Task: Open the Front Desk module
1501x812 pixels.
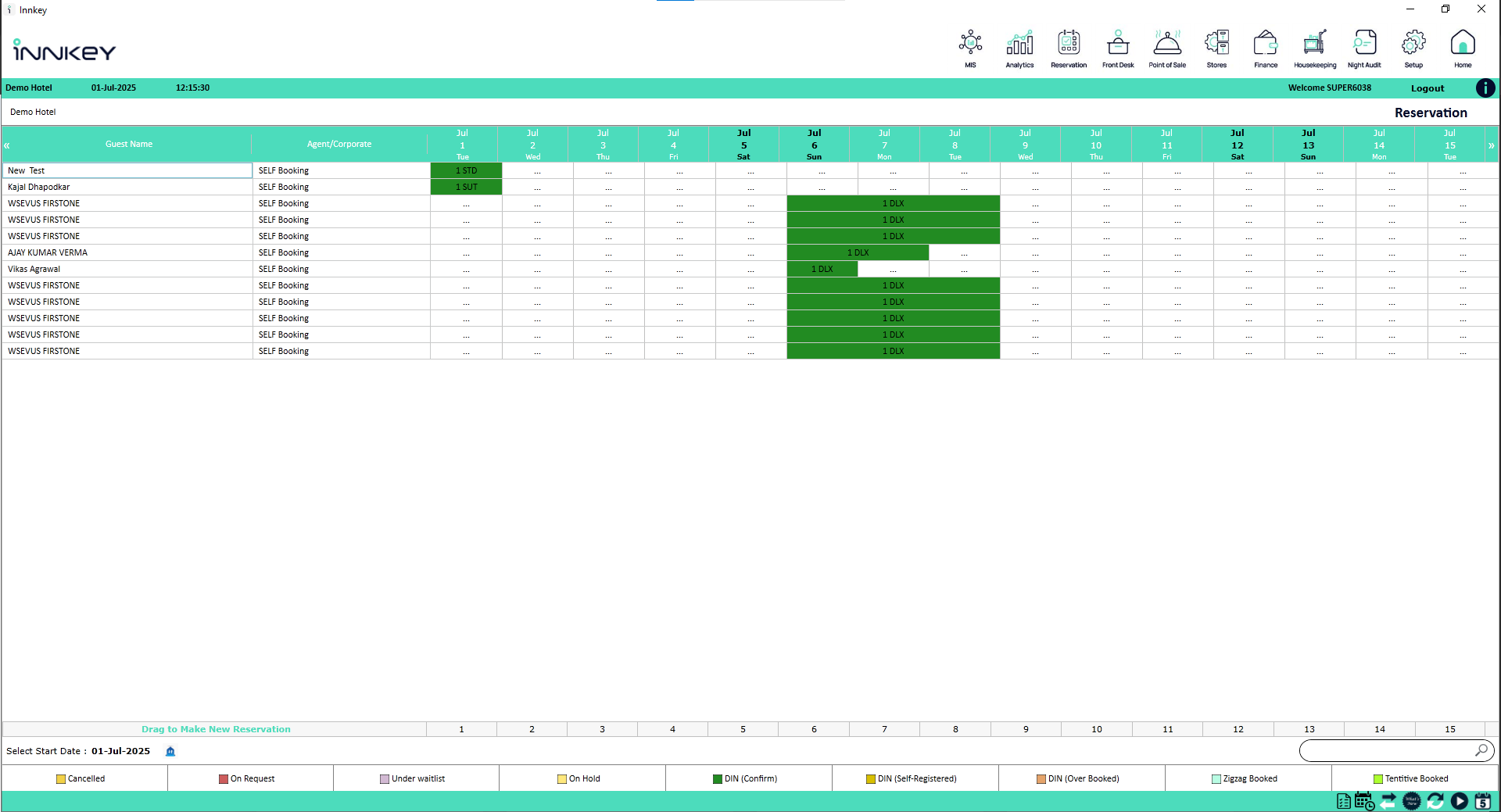Action: [1118, 48]
